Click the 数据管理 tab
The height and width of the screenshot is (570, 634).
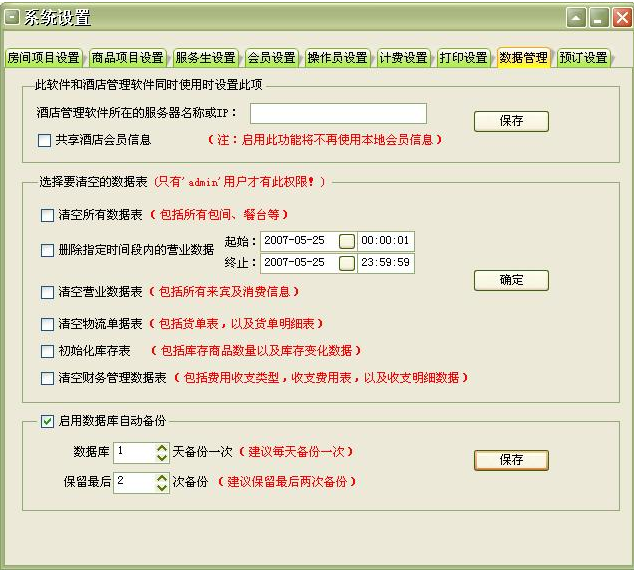(523, 57)
